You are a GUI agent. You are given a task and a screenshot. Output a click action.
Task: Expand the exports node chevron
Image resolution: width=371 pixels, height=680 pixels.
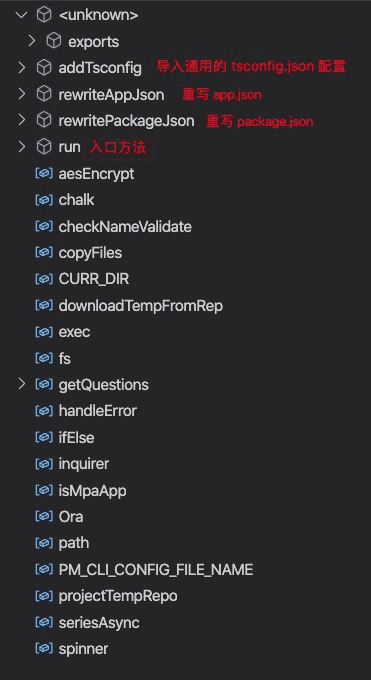31,41
